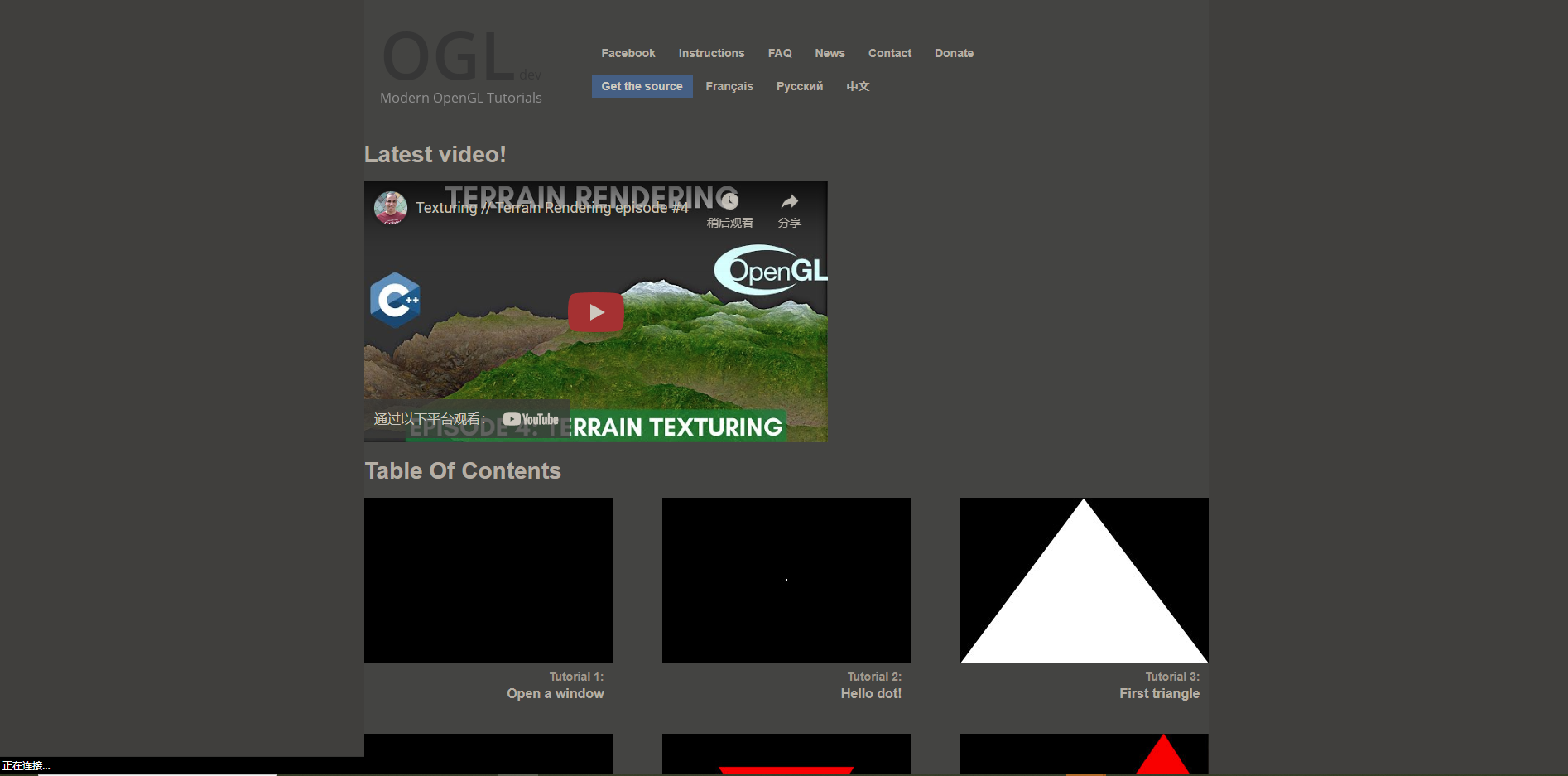Viewport: 1568px width, 776px height.
Task: Switch language to Русский
Action: coord(800,86)
